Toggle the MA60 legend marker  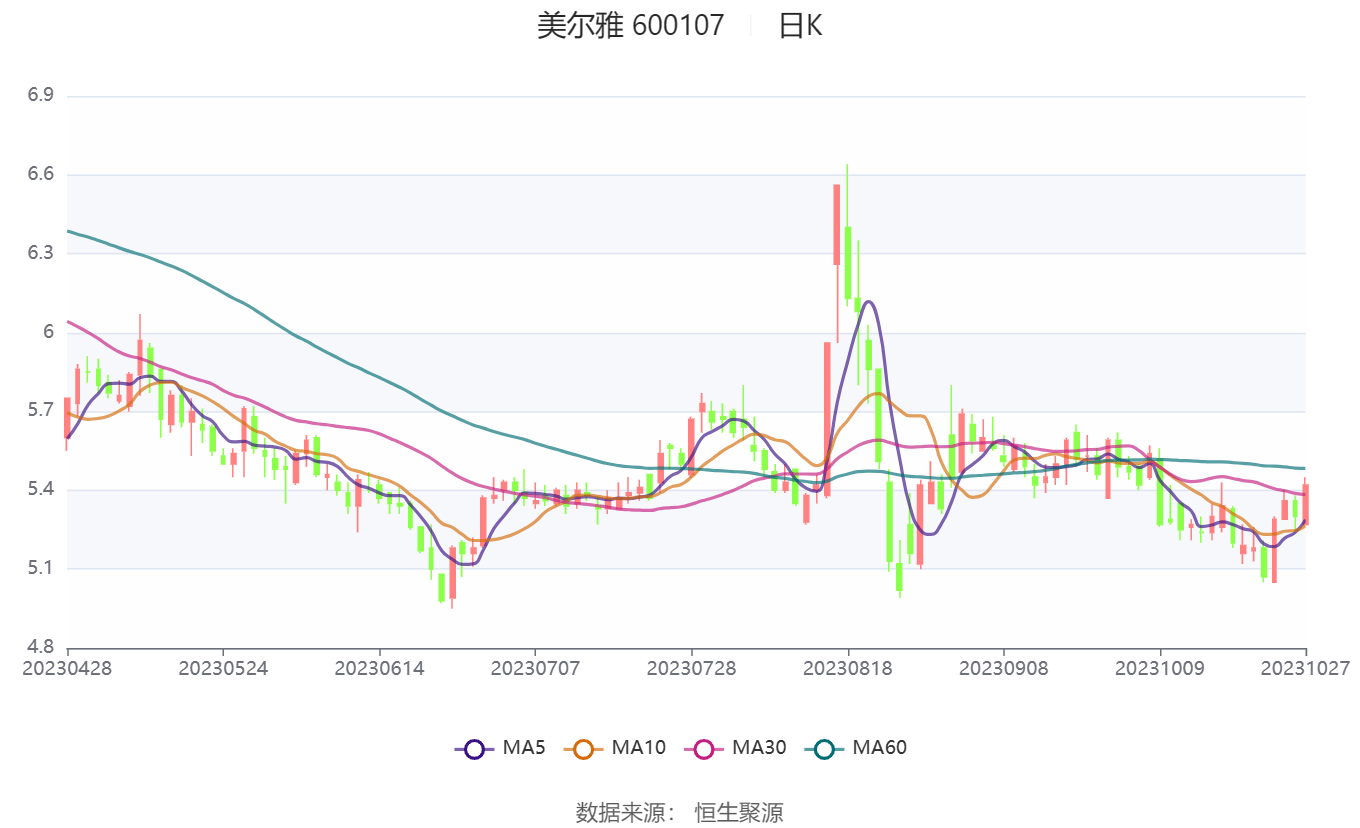pos(824,748)
